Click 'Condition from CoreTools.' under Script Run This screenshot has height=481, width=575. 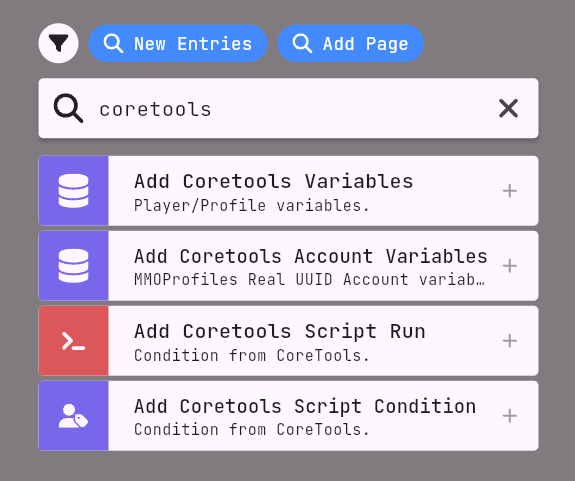click(251, 355)
